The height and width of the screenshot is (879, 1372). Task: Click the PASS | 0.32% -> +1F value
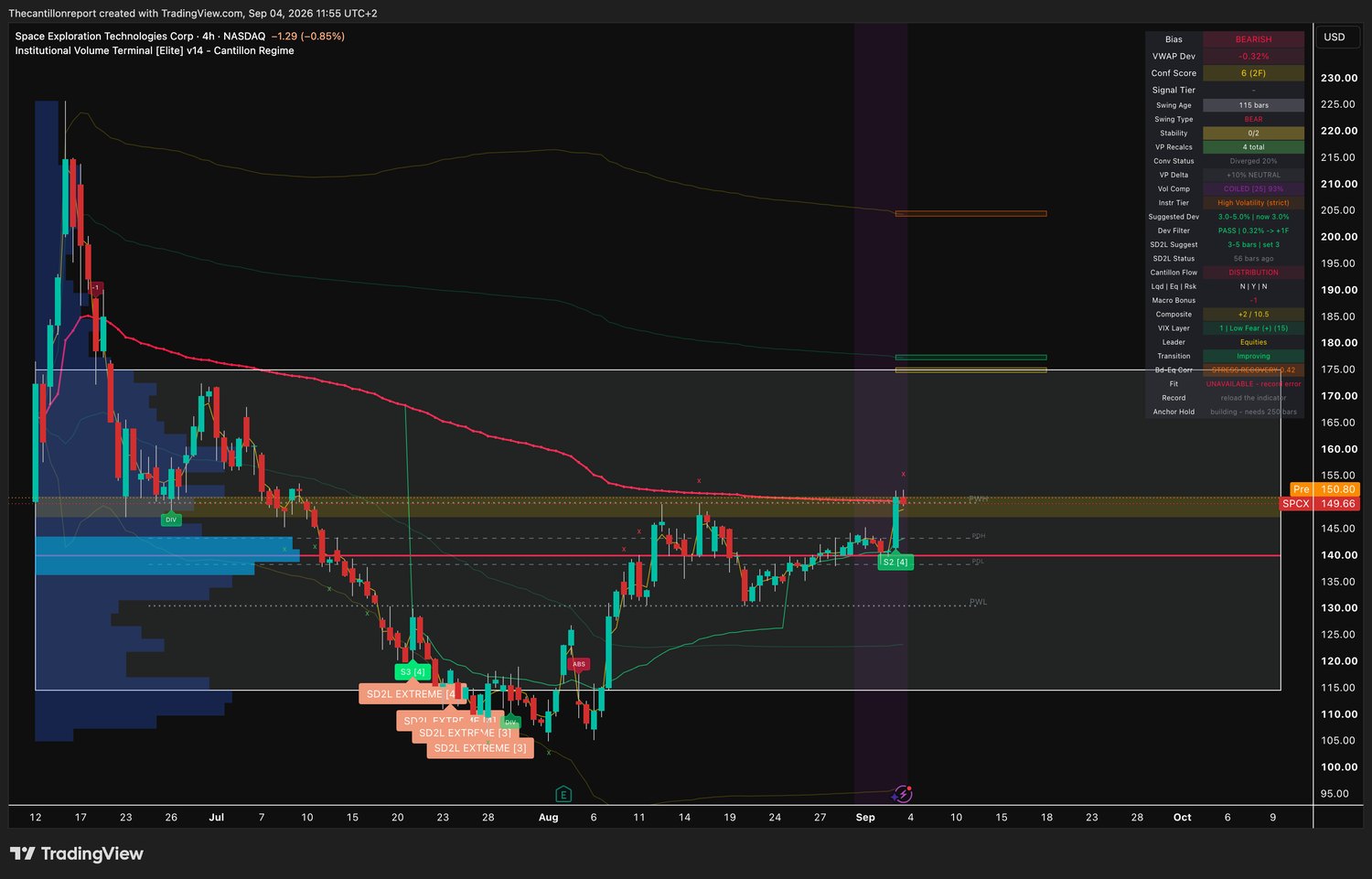[x=1253, y=230]
